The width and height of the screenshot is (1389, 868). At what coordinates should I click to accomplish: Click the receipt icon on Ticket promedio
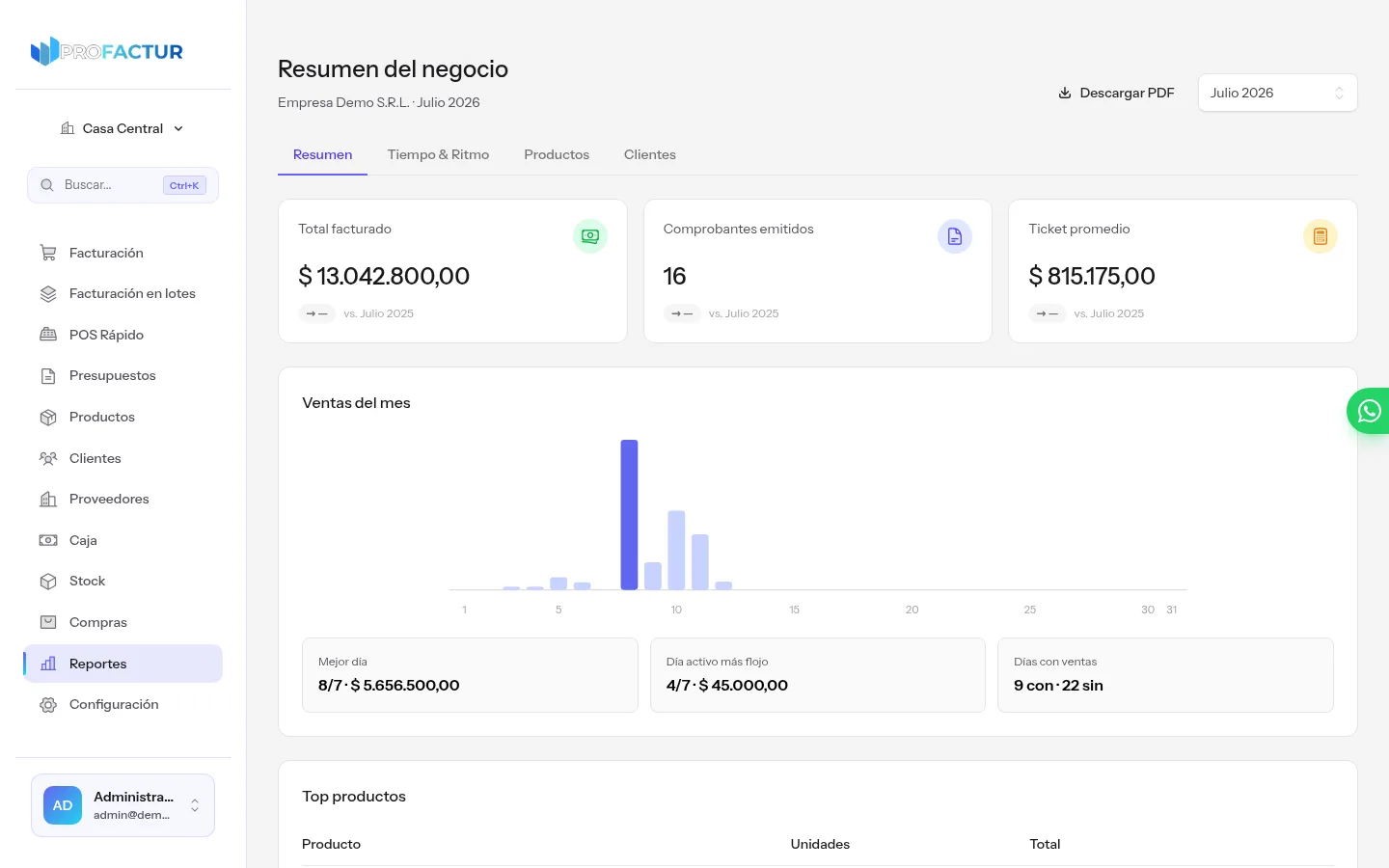click(x=1321, y=236)
